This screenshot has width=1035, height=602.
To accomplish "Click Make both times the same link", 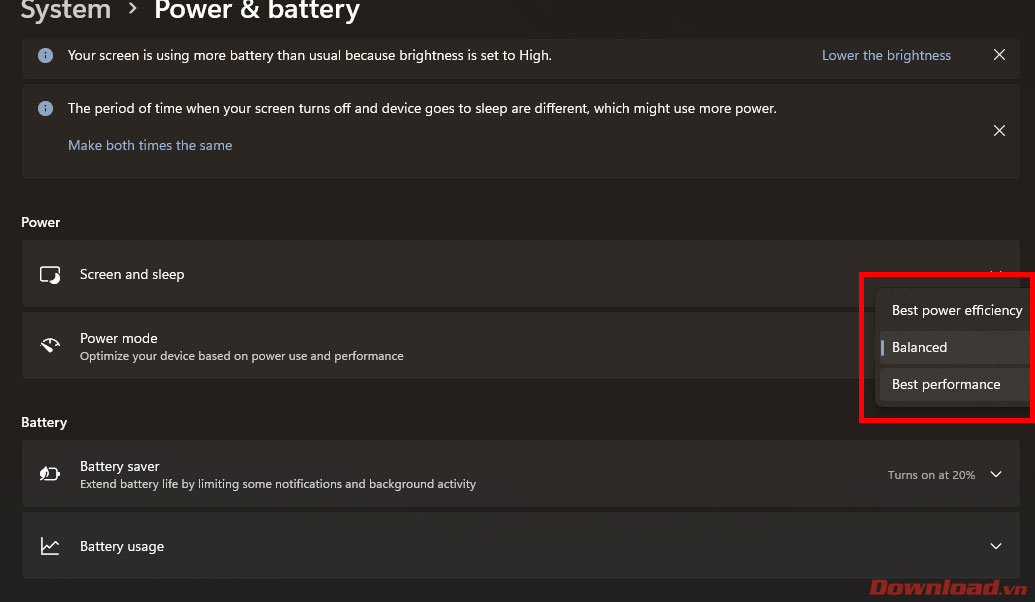I will pos(150,146).
